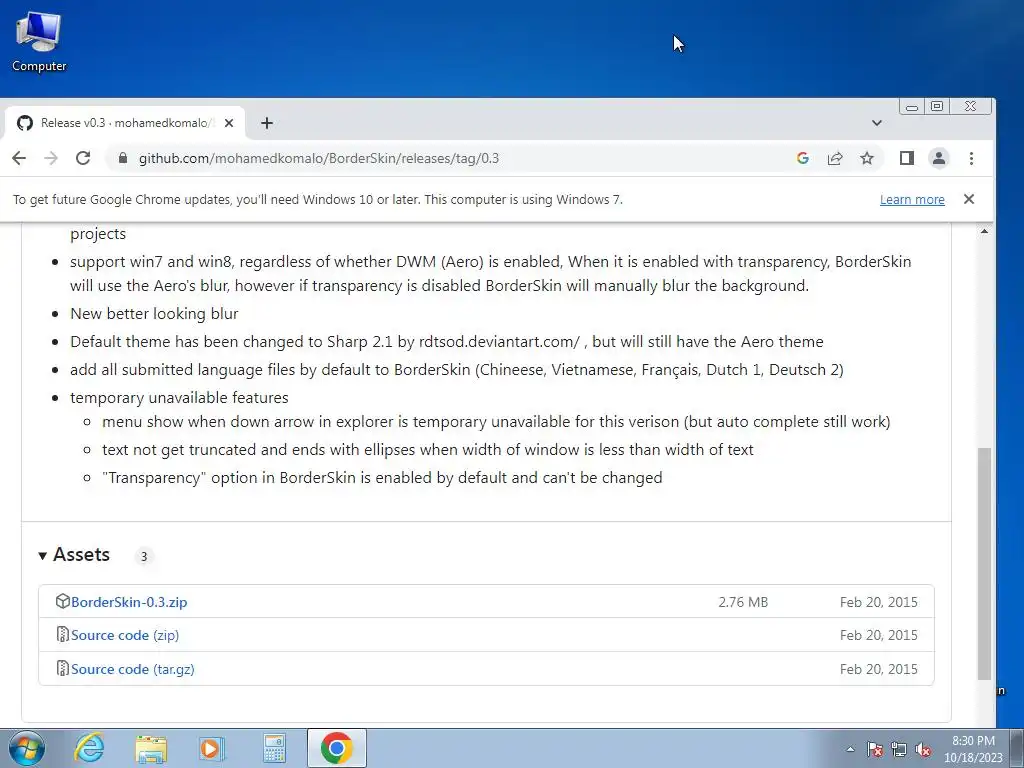The image size is (1024, 768).
Task: Launch Internet Explorer from taskbar
Action: pyautogui.click(x=88, y=748)
